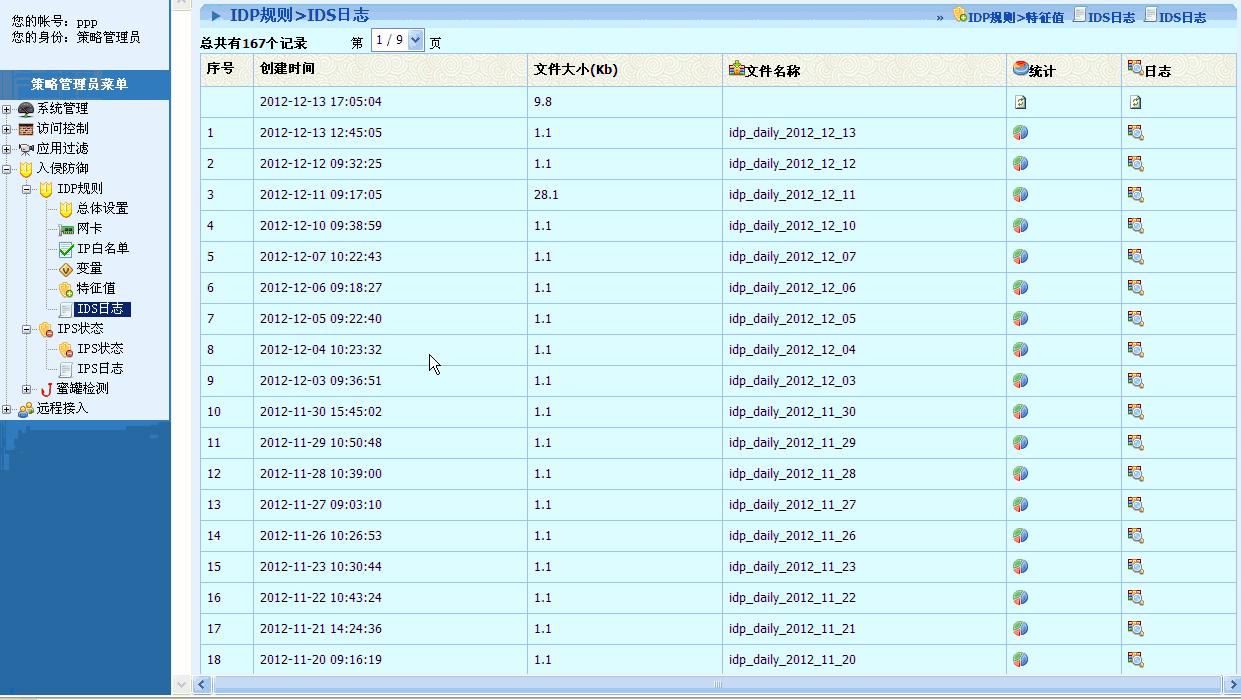
Task: Expand the 系统管理 tree node
Action: (x=7, y=109)
